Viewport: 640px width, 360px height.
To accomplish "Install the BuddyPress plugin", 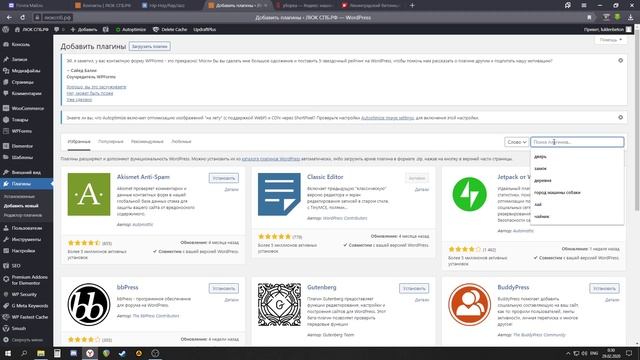I will click(x=604, y=288).
